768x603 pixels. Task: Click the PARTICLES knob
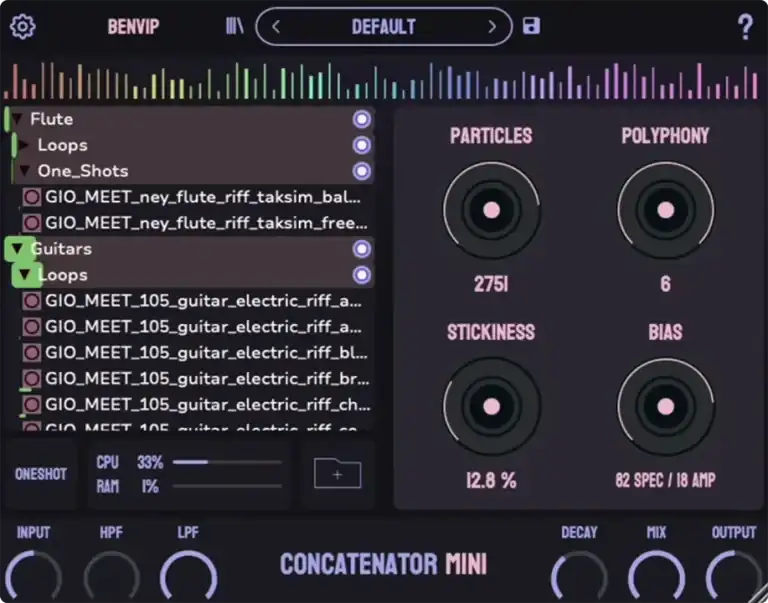pos(491,210)
